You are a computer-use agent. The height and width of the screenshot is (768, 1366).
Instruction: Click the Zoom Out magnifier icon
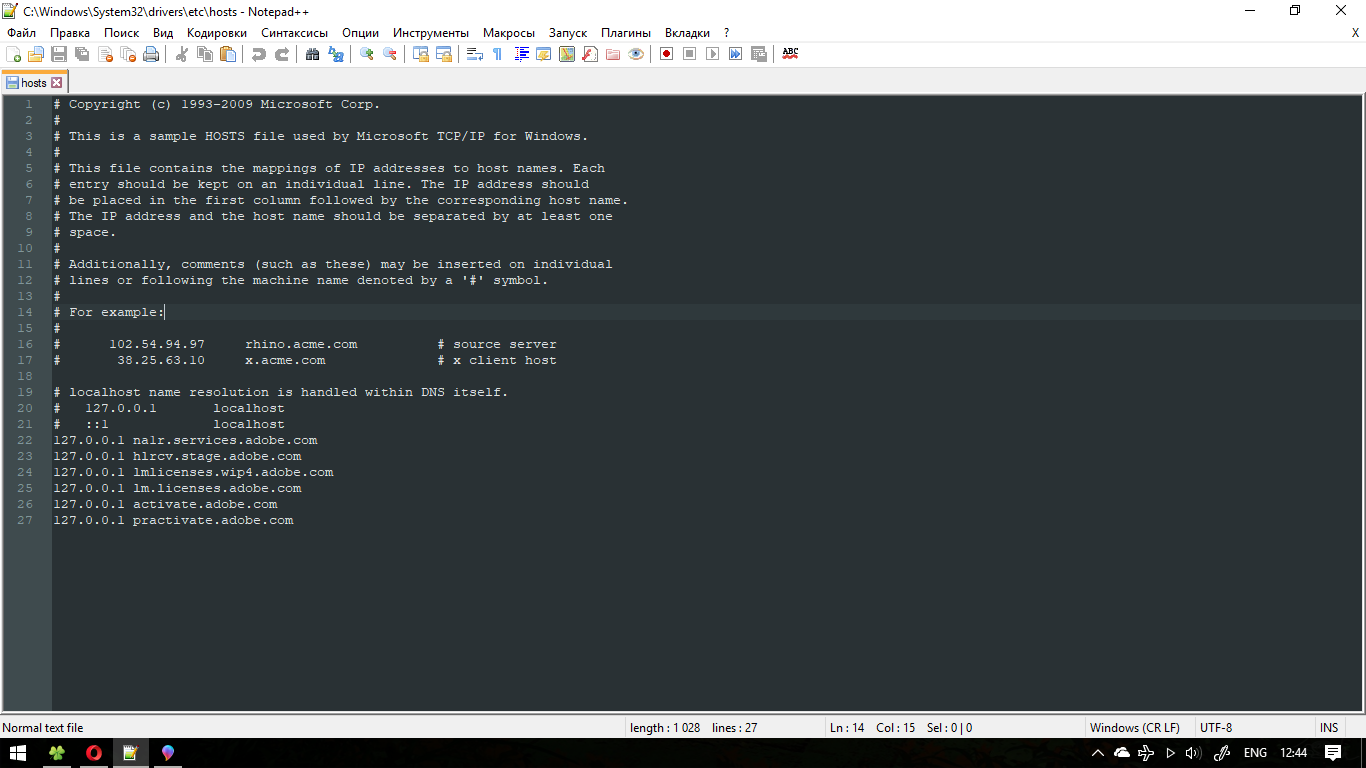coord(390,54)
